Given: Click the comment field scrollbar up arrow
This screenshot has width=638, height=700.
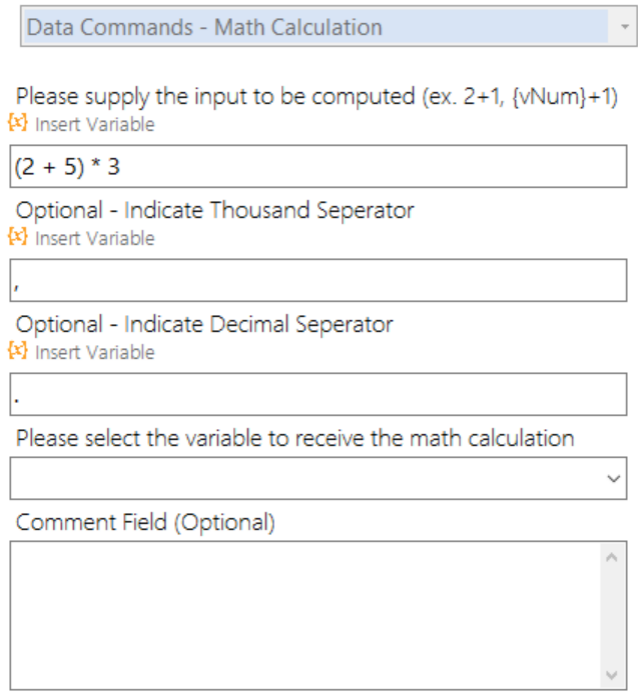Looking at the screenshot, I should coord(612,557).
